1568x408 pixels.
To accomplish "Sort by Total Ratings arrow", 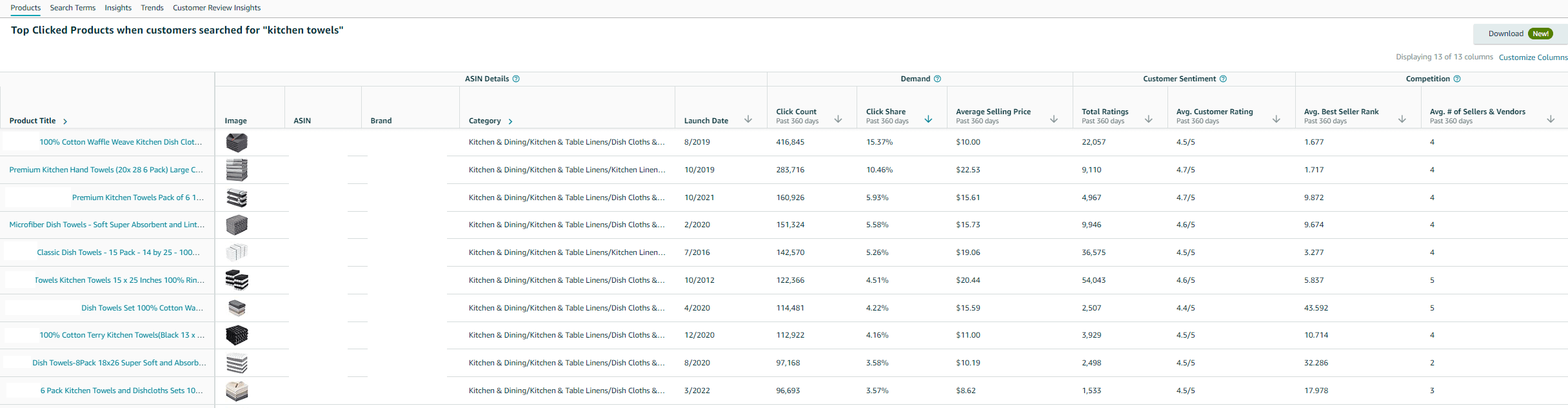I will pos(1149,119).
